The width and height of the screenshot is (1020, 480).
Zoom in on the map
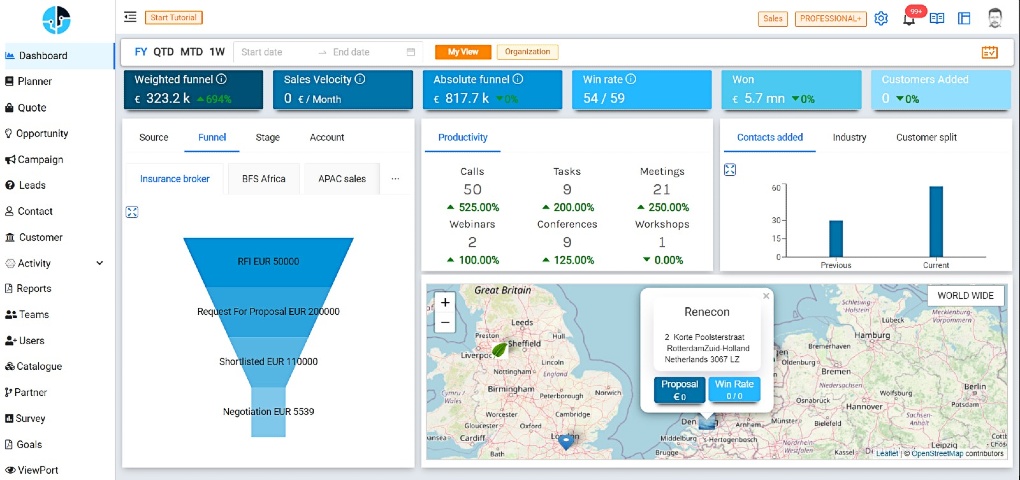pyautogui.click(x=445, y=302)
